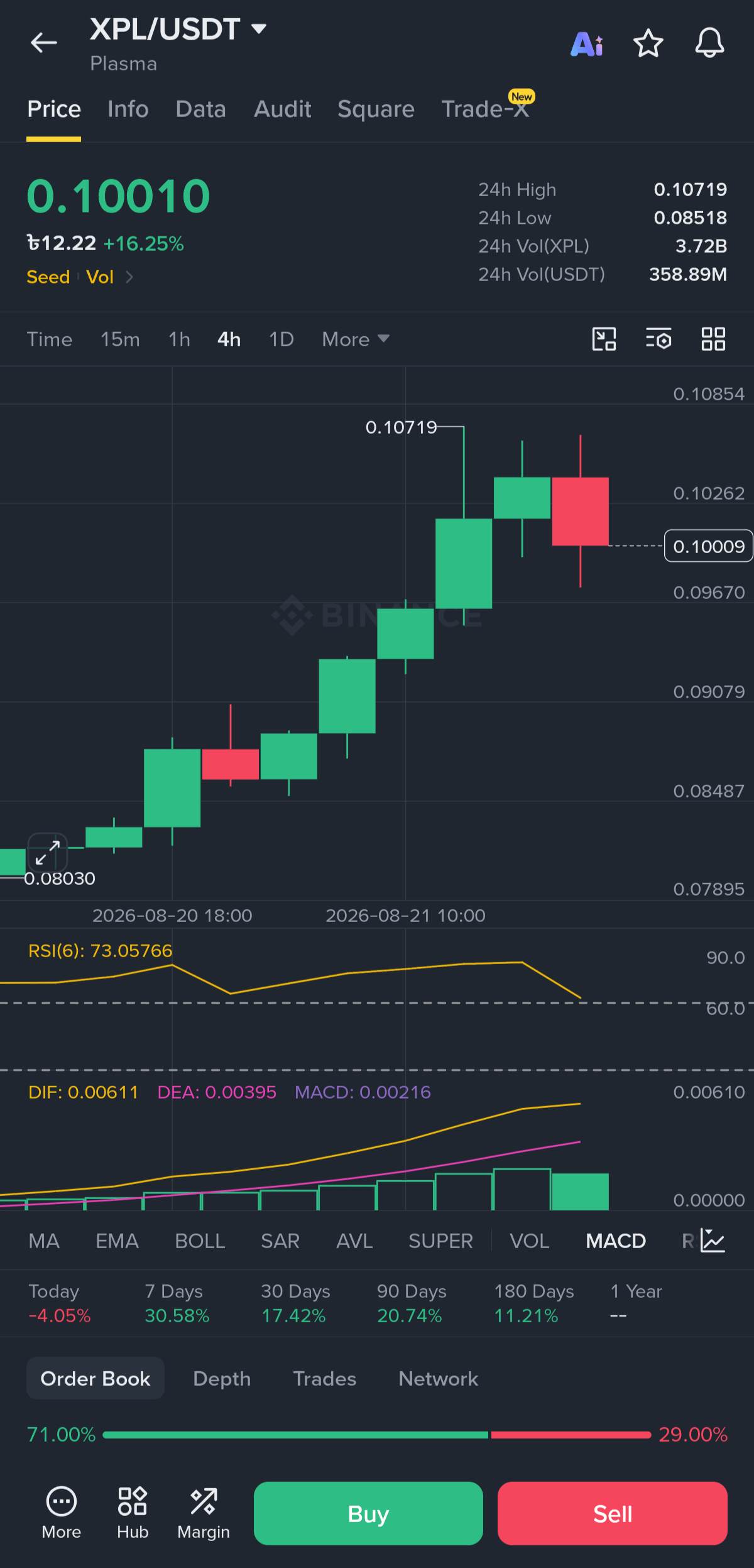Viewport: 754px width, 1568px height.
Task: Select the 1h interval
Action: click(x=179, y=339)
